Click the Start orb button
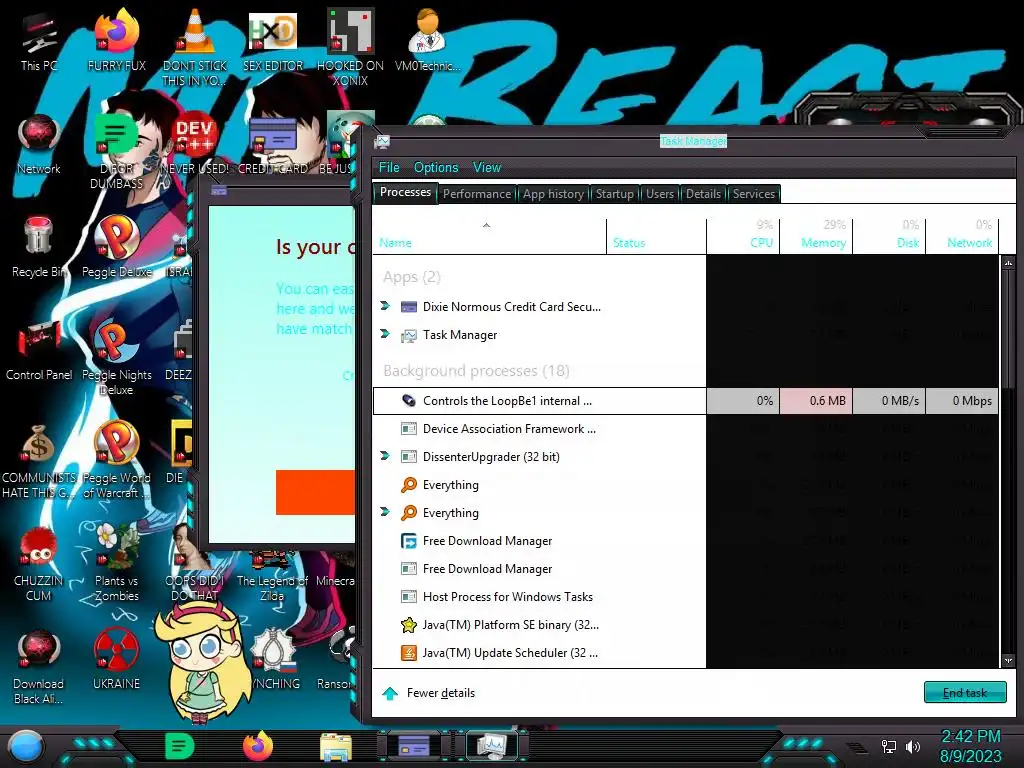Screen dimensions: 1024x768 point(26,747)
